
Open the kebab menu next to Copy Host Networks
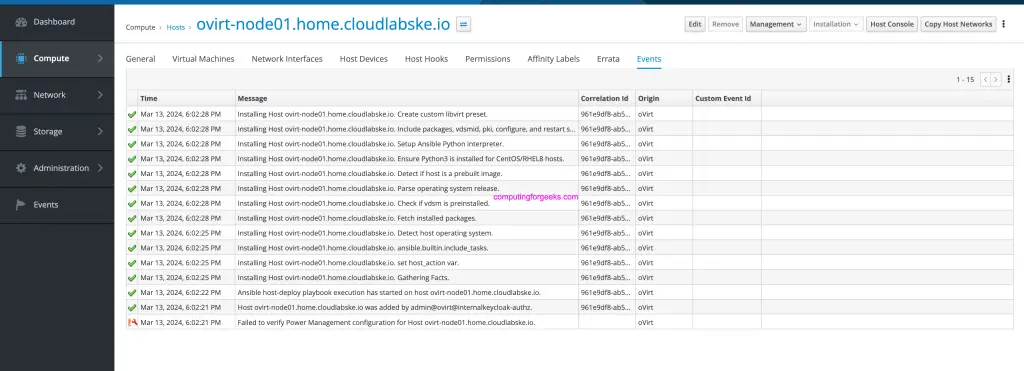click(x=1004, y=24)
